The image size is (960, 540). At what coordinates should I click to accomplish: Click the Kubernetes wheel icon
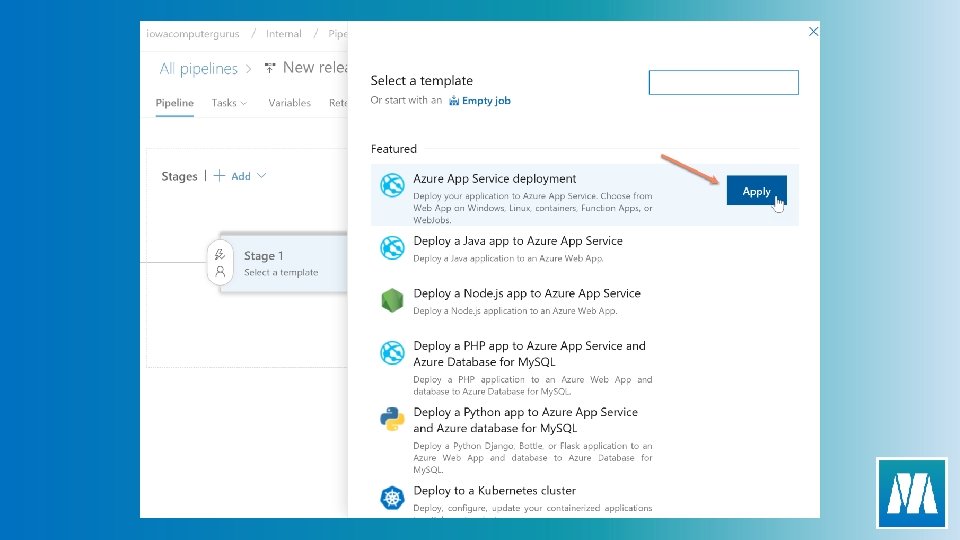392,497
